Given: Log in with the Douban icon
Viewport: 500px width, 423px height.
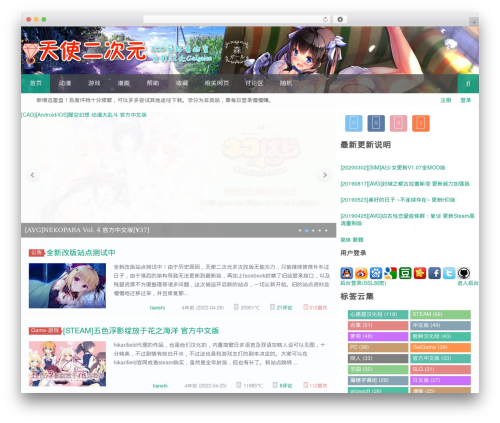Looking at the screenshot, I should click(x=405, y=273).
